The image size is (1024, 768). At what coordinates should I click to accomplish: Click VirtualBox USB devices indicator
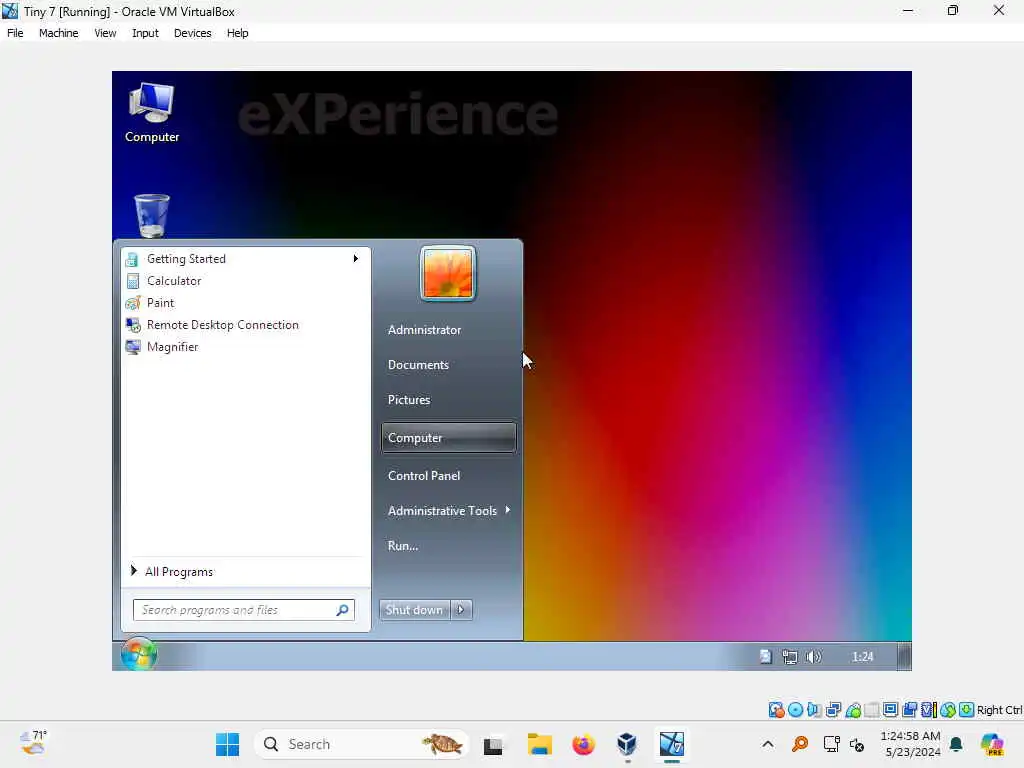853,710
